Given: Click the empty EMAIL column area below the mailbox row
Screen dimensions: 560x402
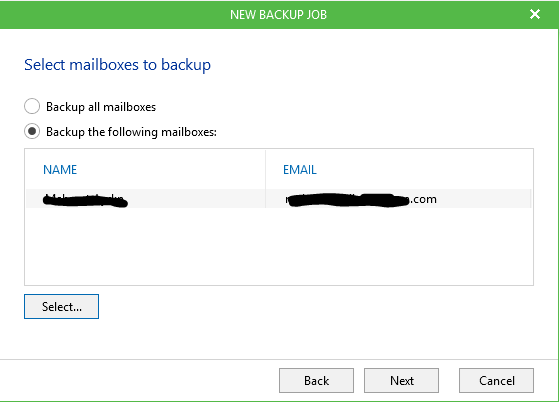Looking at the screenshot, I should click(x=399, y=246).
